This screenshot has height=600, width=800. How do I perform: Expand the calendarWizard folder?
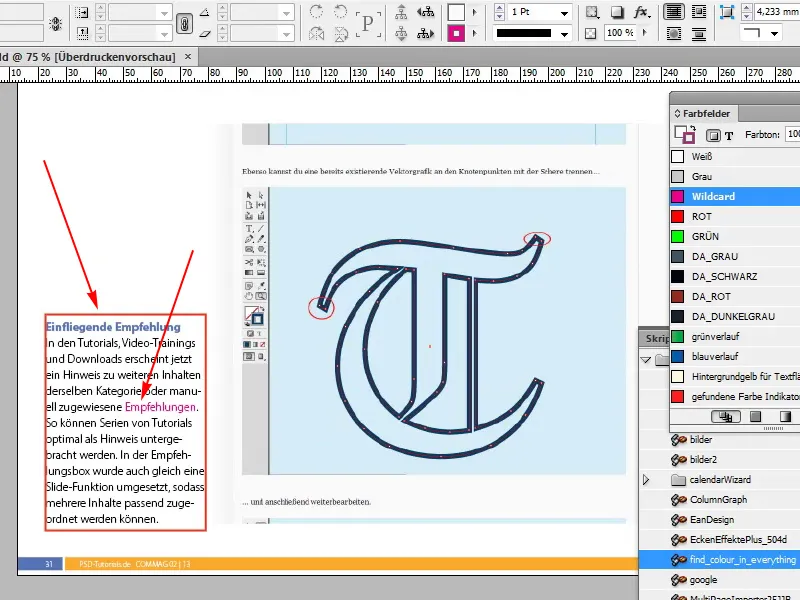coord(646,480)
